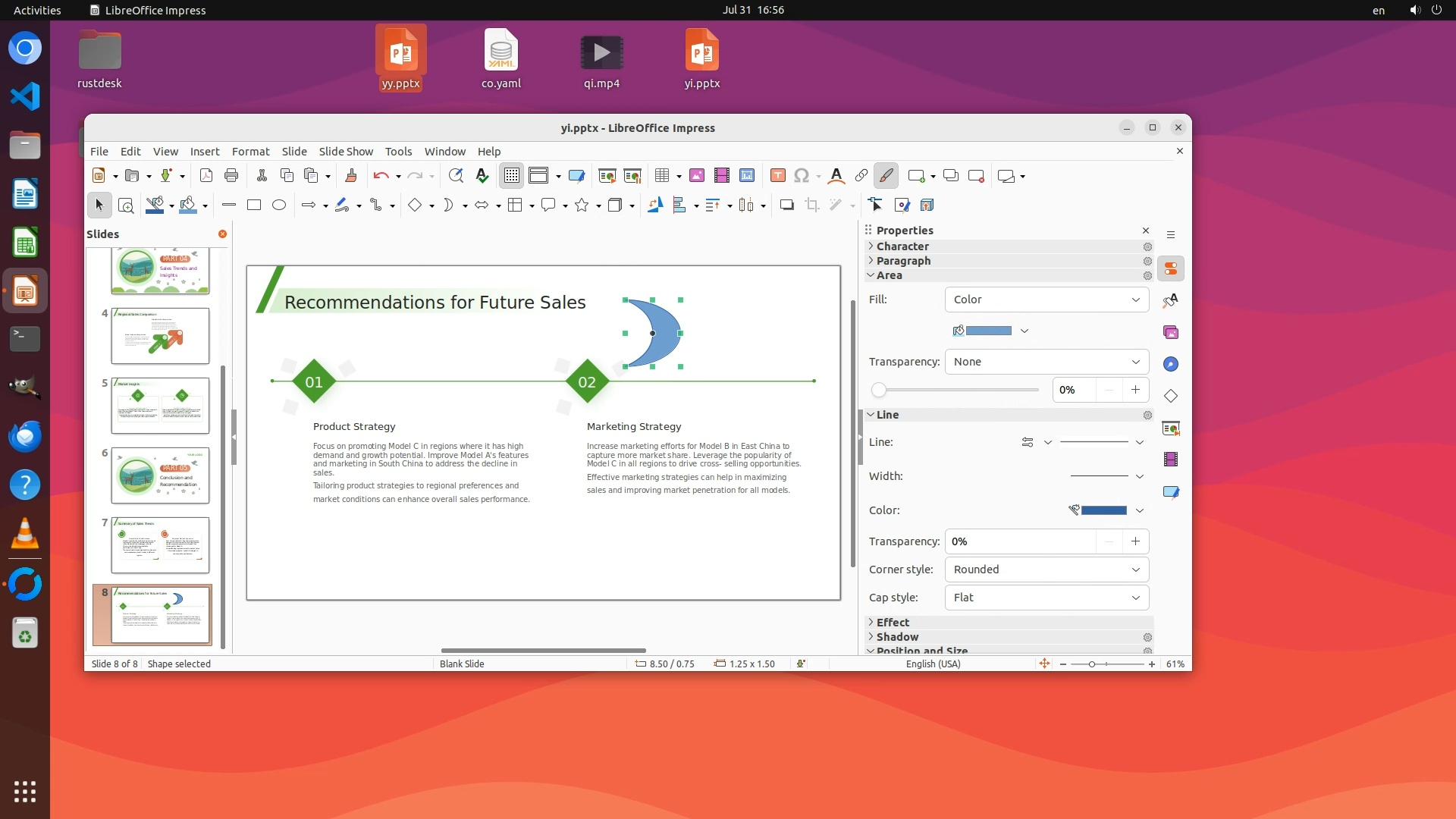Select slide 5 thumbnail in Slides panel
Image resolution: width=1456 pixels, height=819 pixels.
click(160, 406)
